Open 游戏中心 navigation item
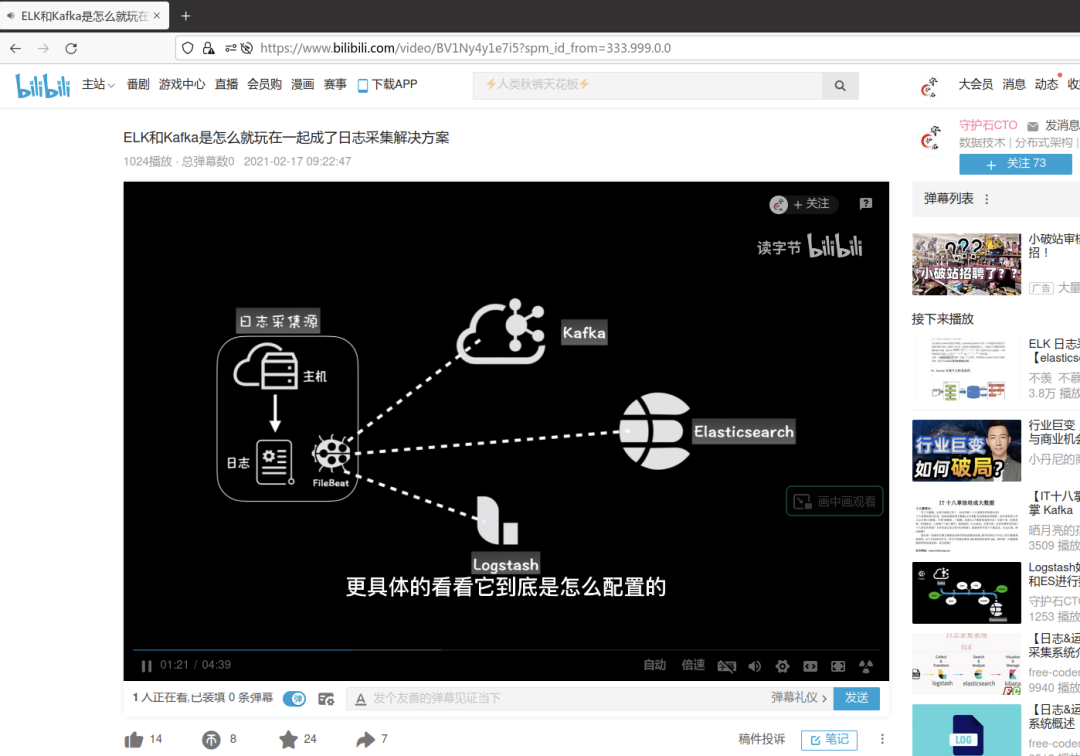This screenshot has height=756, width=1080. tap(182, 84)
